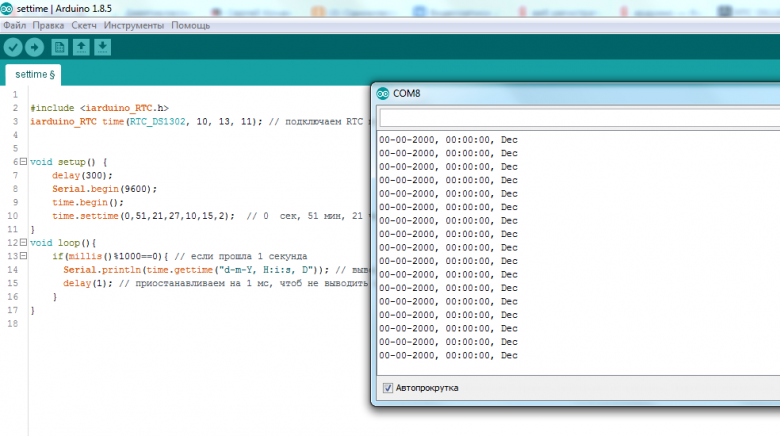Click the Serial.begin(9600); line
The width and height of the screenshot is (780, 436).
[x=104, y=189]
